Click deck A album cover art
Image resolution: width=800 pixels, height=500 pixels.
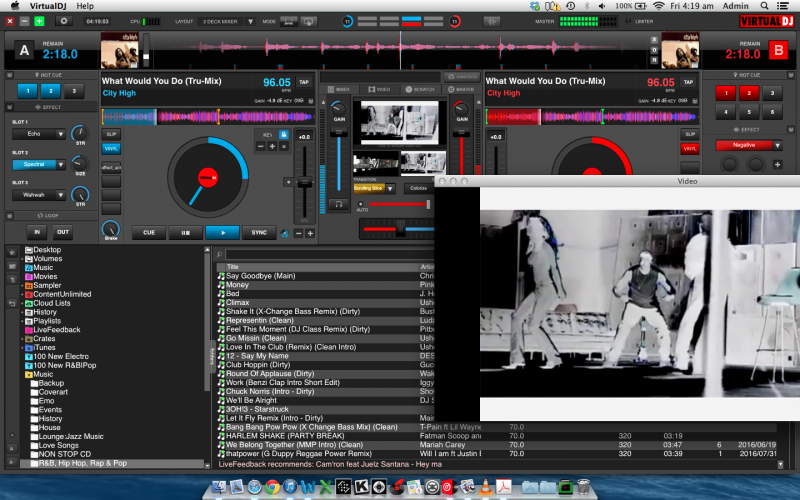coord(119,51)
